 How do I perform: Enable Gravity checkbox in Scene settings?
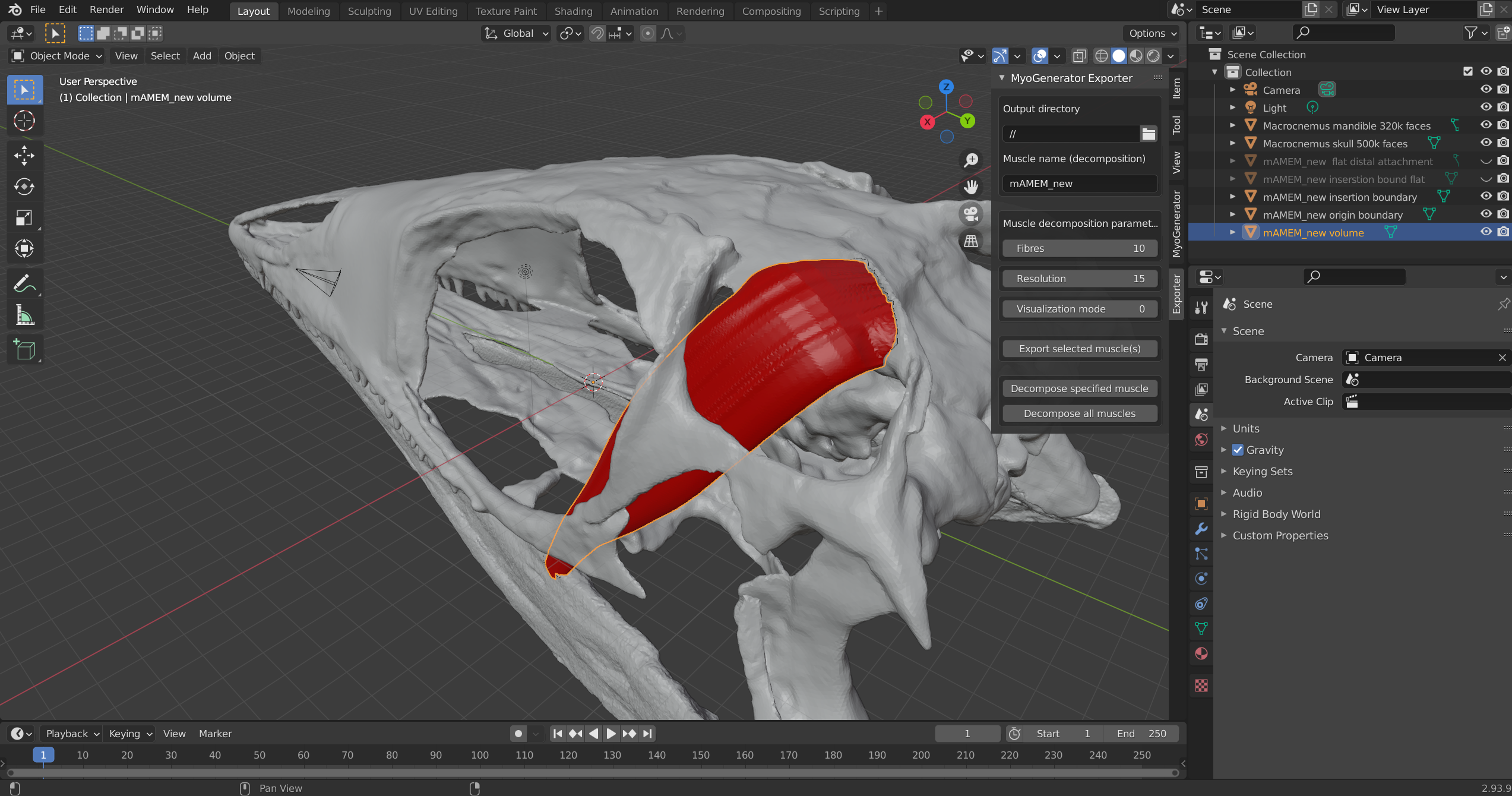tap(1238, 449)
